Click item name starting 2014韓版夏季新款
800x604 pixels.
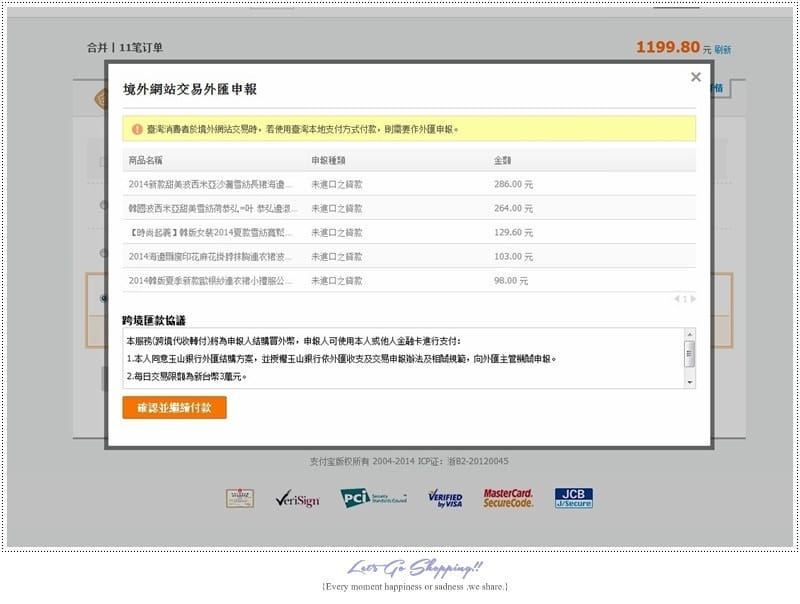211,281
